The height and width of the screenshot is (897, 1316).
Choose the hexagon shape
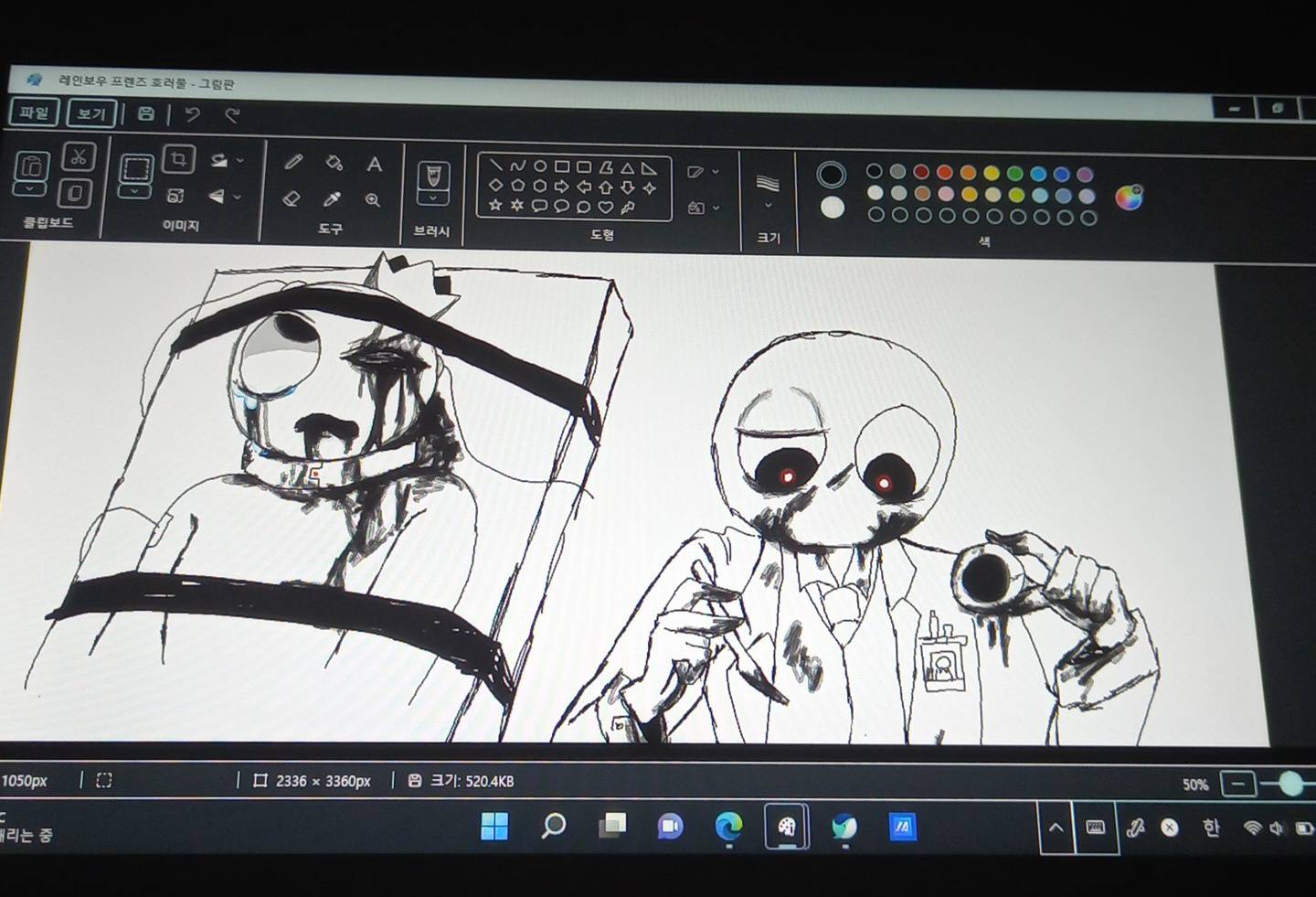(539, 186)
